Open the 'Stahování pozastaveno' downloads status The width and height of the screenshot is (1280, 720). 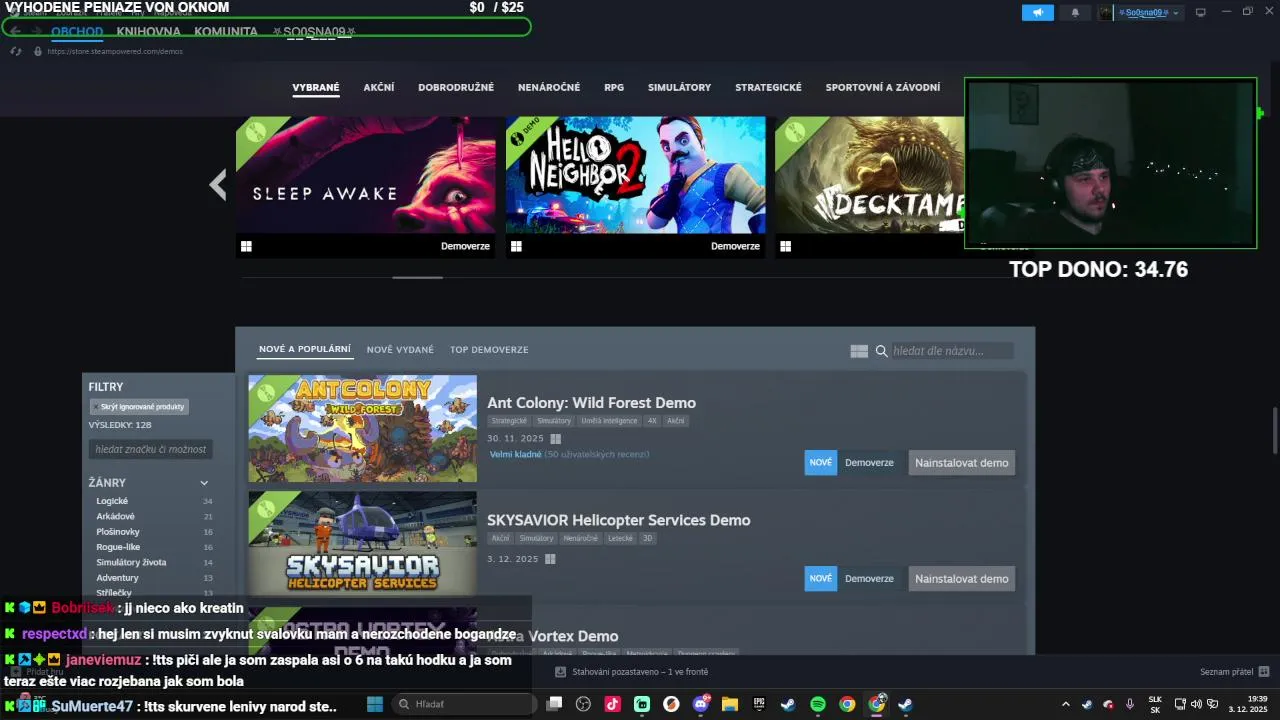pyautogui.click(x=632, y=672)
